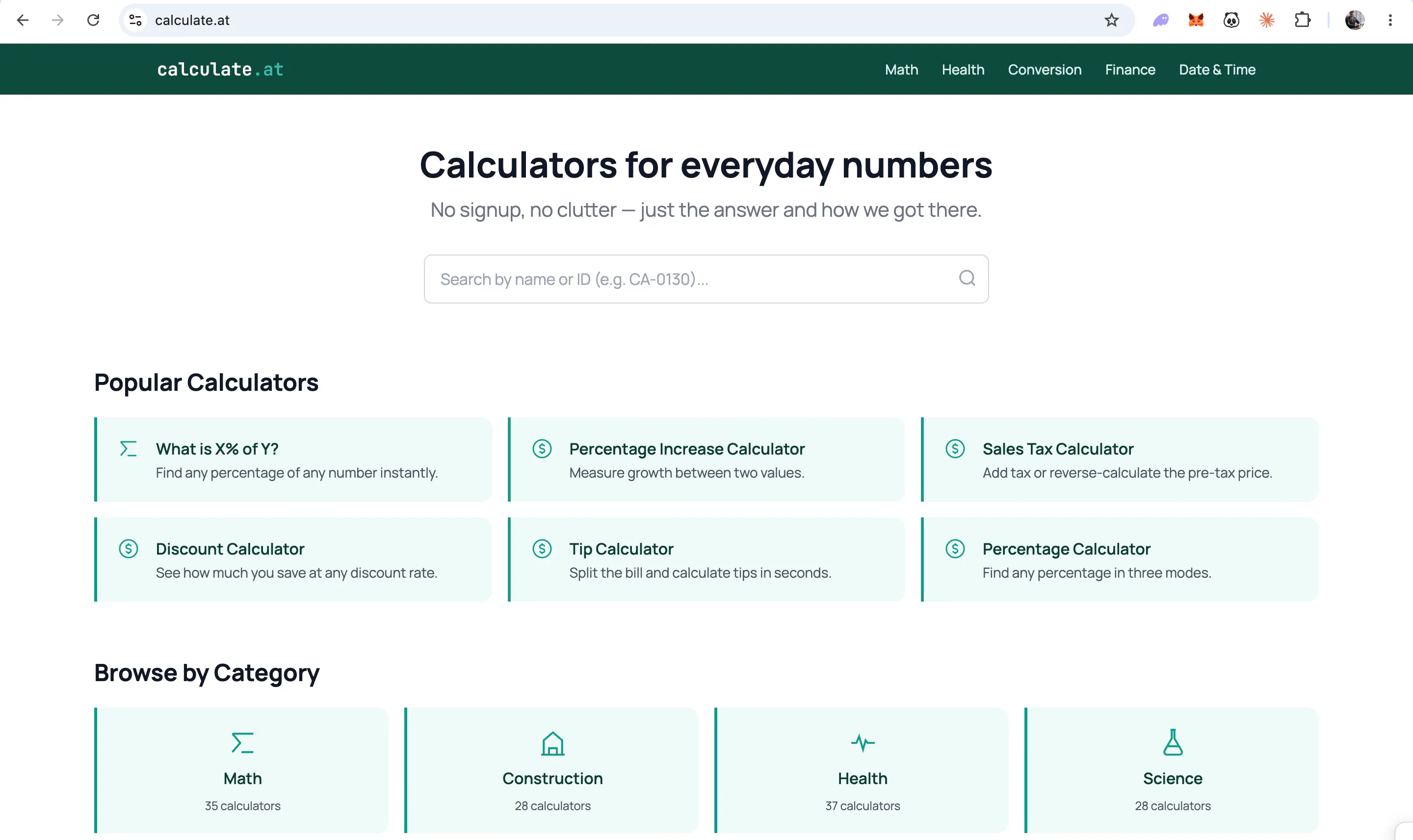Open site information icon in address bar
1413x840 pixels.
135,21
